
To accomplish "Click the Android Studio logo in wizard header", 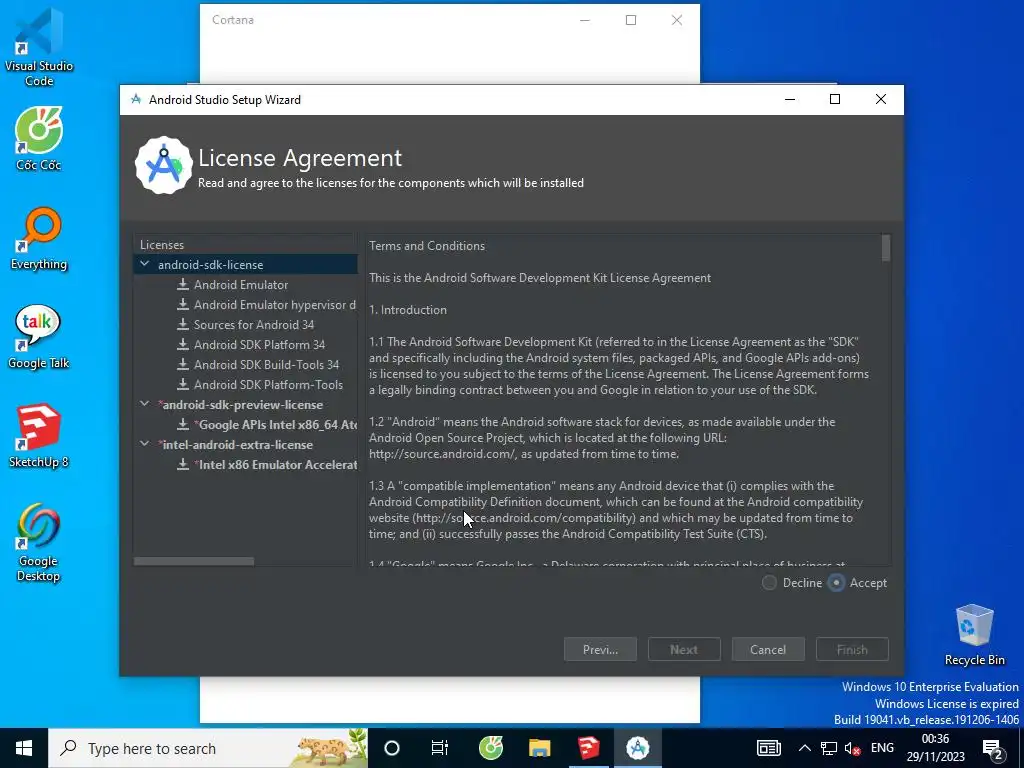I will 163,165.
